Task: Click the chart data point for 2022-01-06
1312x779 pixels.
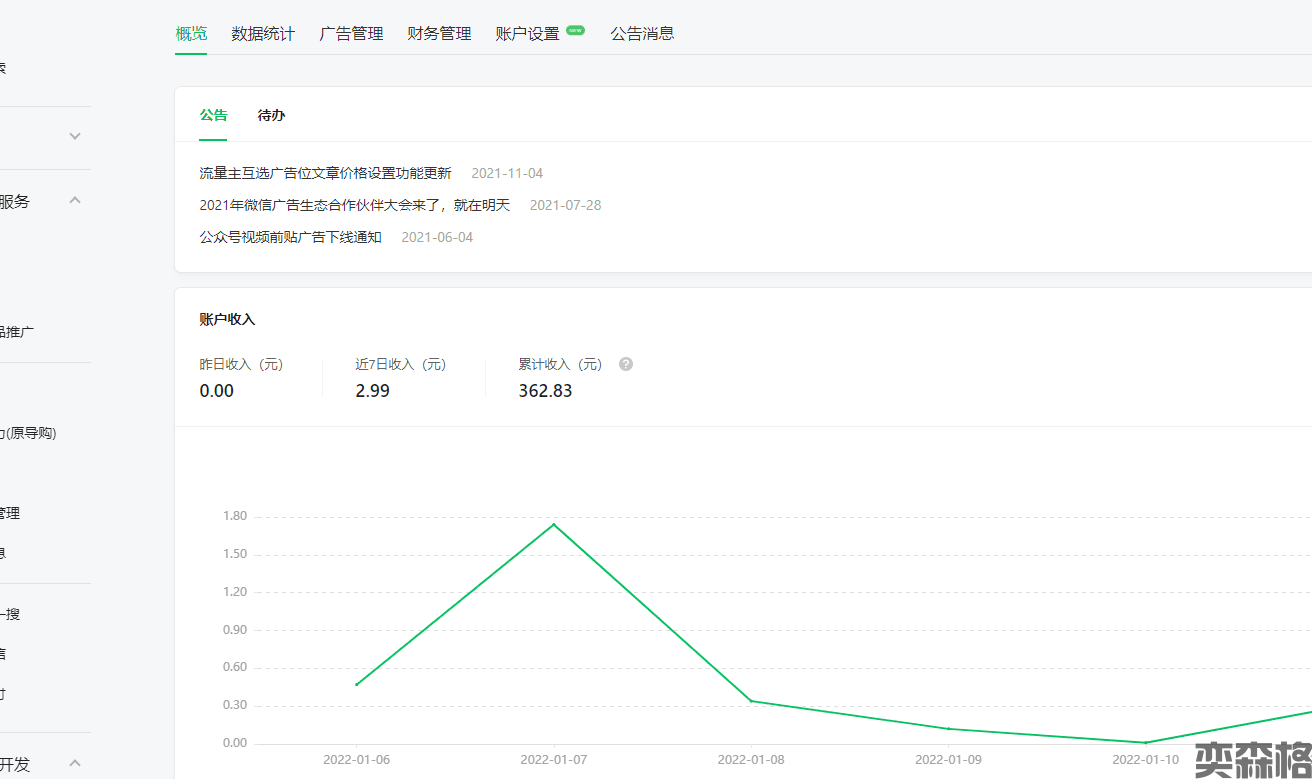Action: [356, 684]
